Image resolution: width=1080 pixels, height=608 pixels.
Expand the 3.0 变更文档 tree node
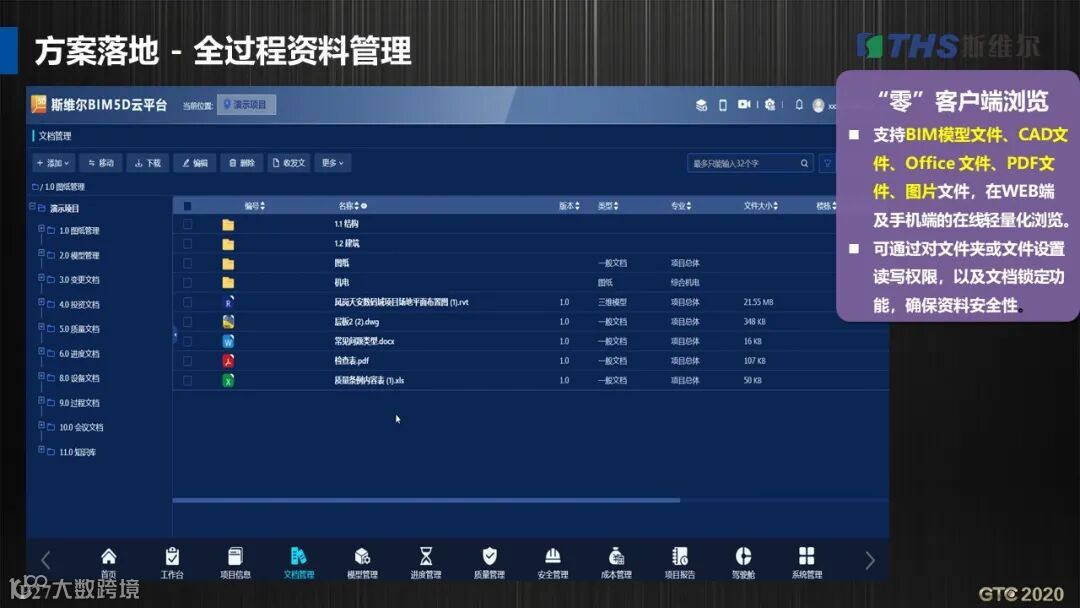(41, 277)
